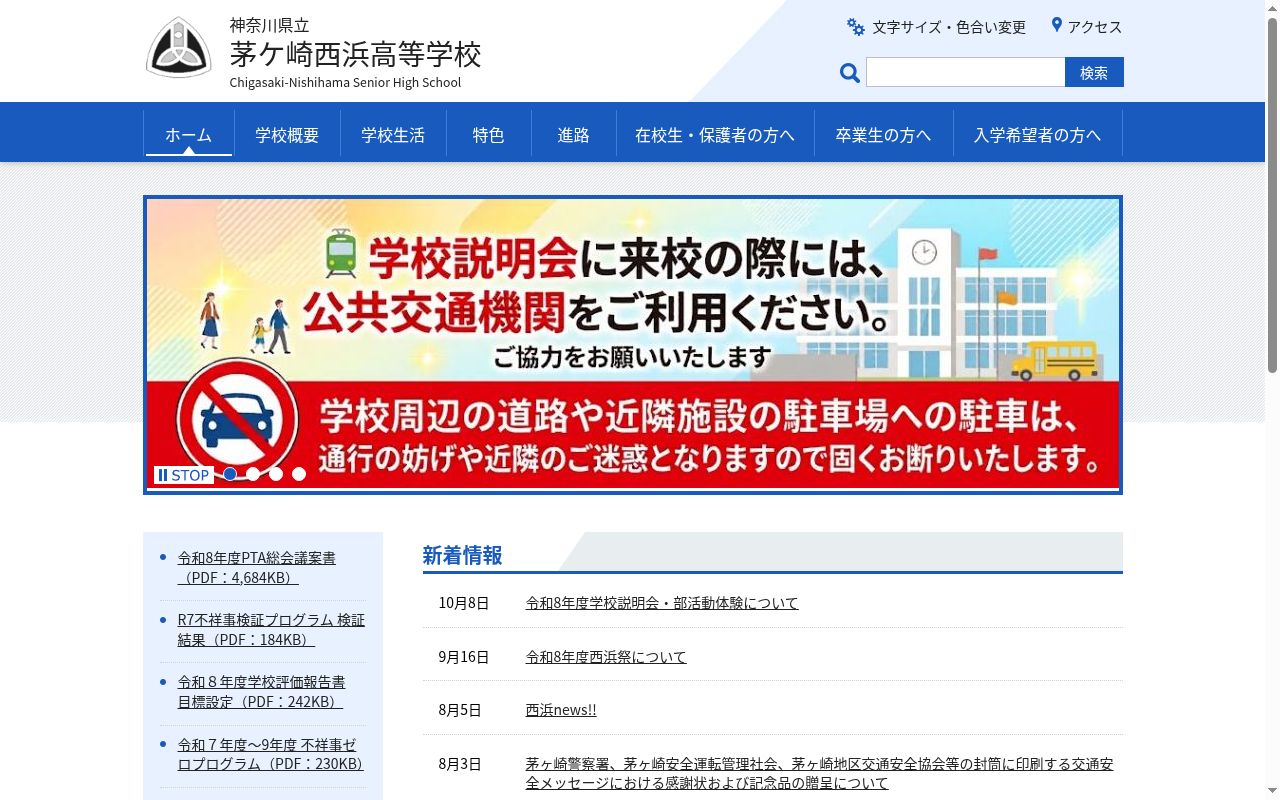Click the map pin access icon
1280x800 pixels.
tap(1056, 25)
